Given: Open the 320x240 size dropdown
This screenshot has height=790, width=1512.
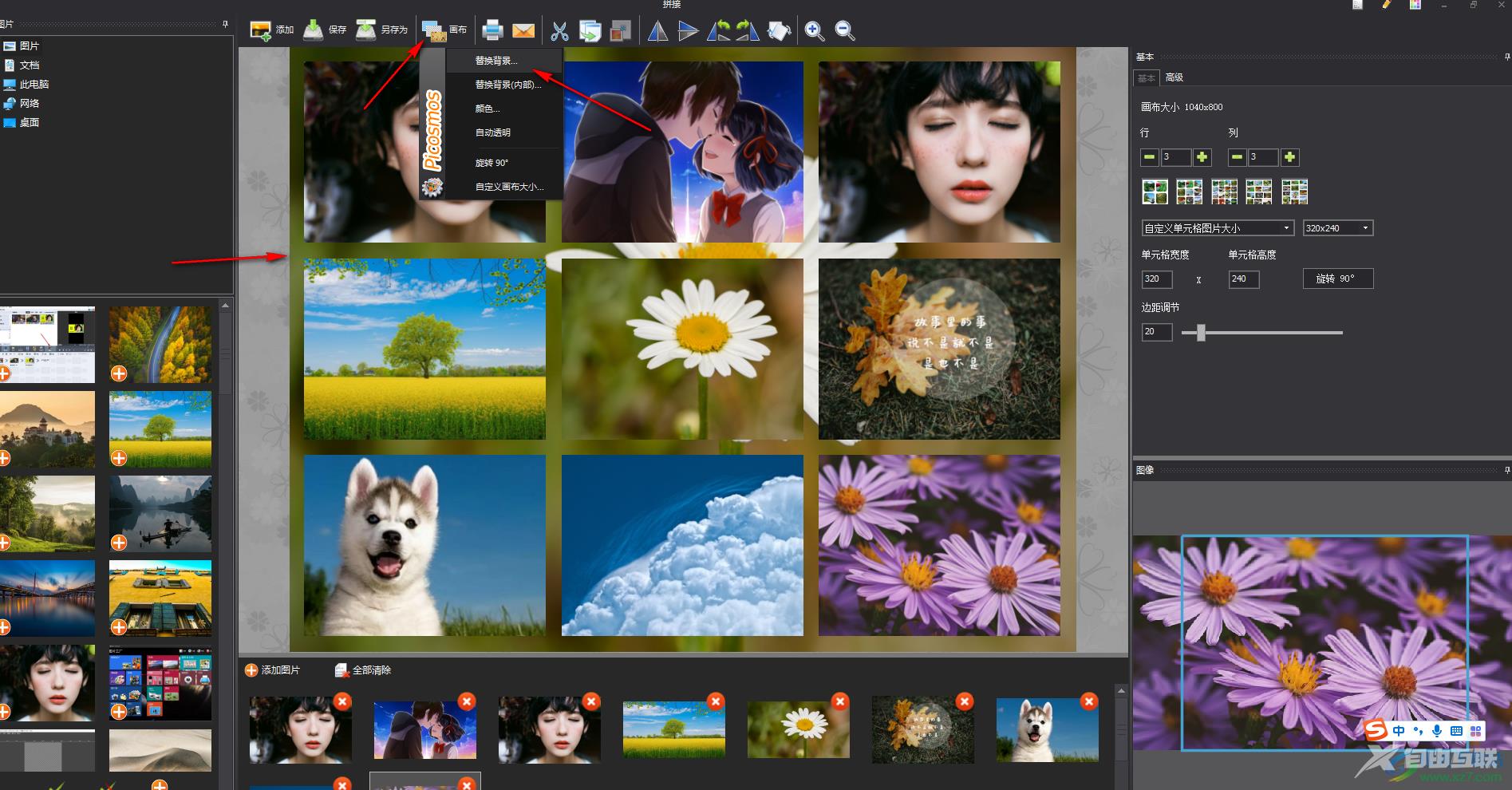Looking at the screenshot, I should pyautogui.click(x=1337, y=228).
